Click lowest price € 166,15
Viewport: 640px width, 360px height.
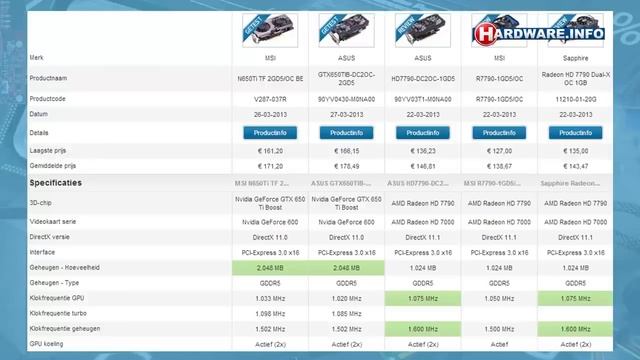tap(346, 151)
